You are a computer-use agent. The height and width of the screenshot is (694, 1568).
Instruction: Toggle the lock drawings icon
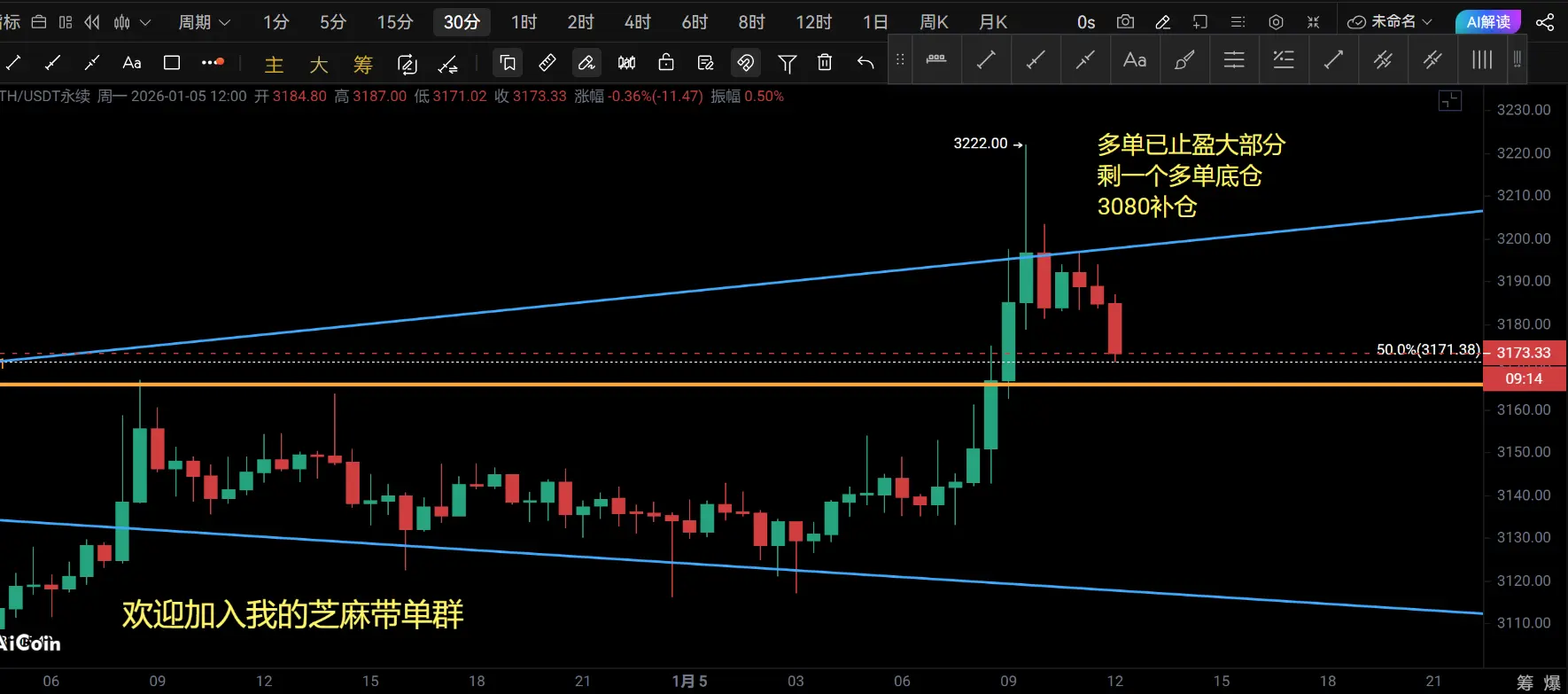coord(666,62)
